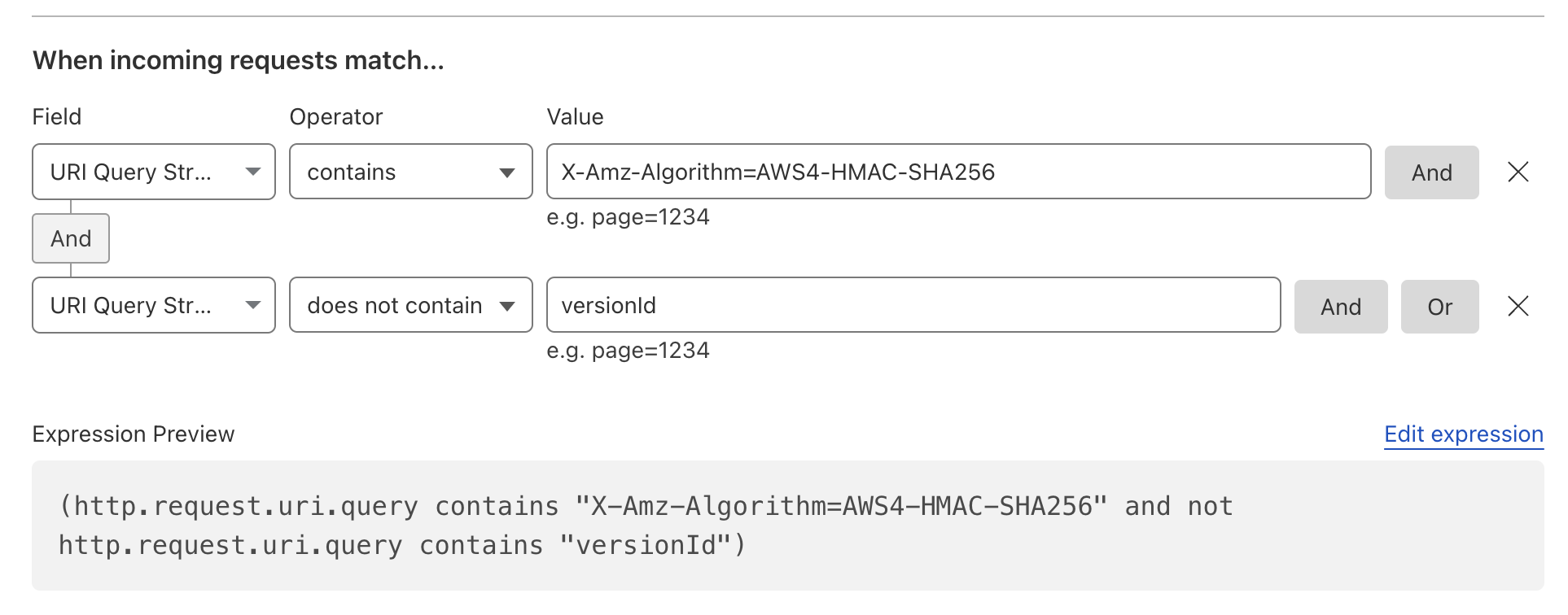Delete the versionId condition row
Image resolution: width=1568 pixels, height=615 pixels.
coord(1518,306)
